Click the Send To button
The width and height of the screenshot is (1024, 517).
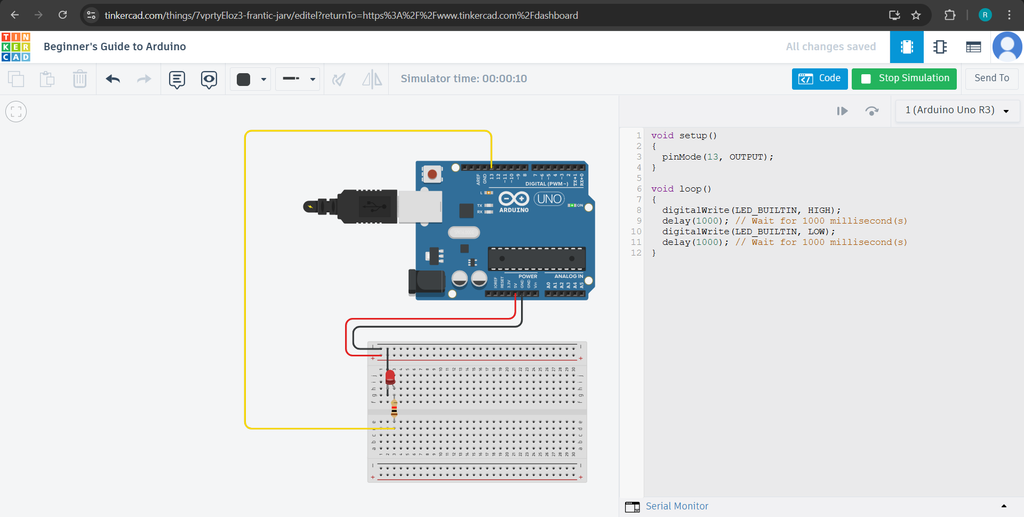991,78
